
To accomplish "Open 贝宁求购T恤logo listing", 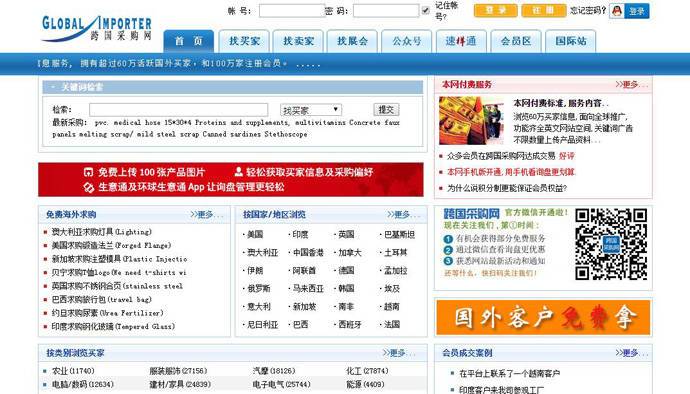I will tap(119, 272).
